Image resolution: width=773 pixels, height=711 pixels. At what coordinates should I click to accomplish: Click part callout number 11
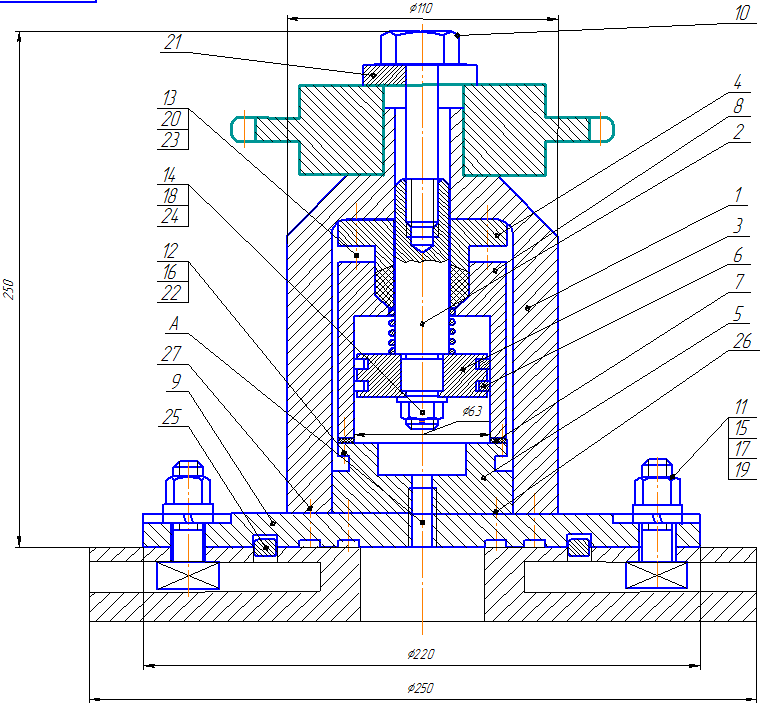pos(741,407)
